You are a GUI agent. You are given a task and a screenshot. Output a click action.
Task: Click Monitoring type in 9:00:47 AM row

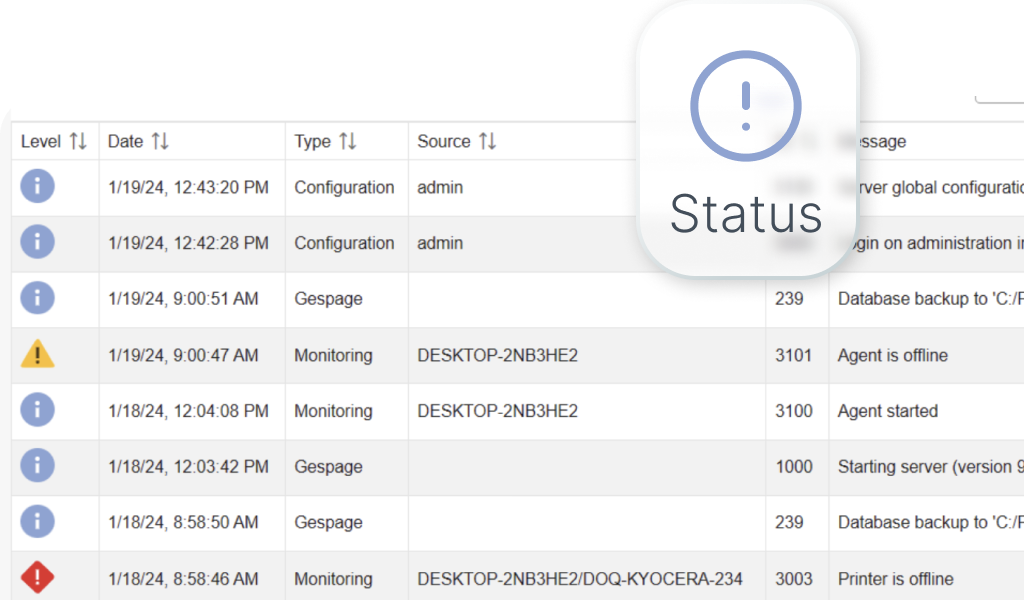[x=333, y=355]
